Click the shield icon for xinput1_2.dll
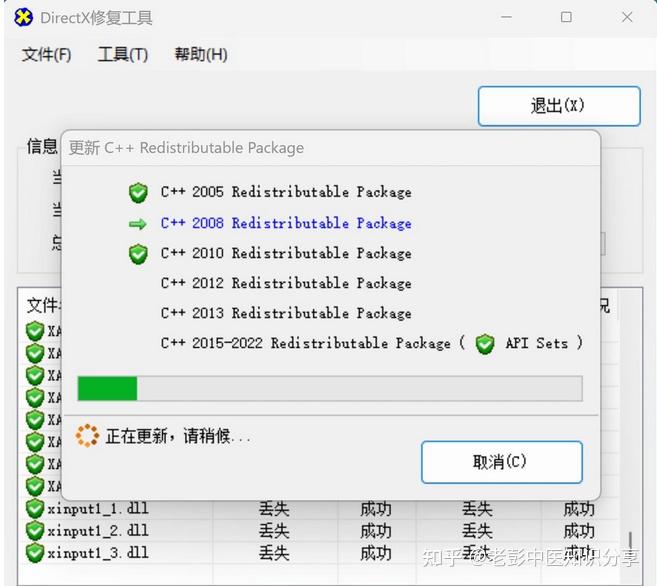 point(35,531)
